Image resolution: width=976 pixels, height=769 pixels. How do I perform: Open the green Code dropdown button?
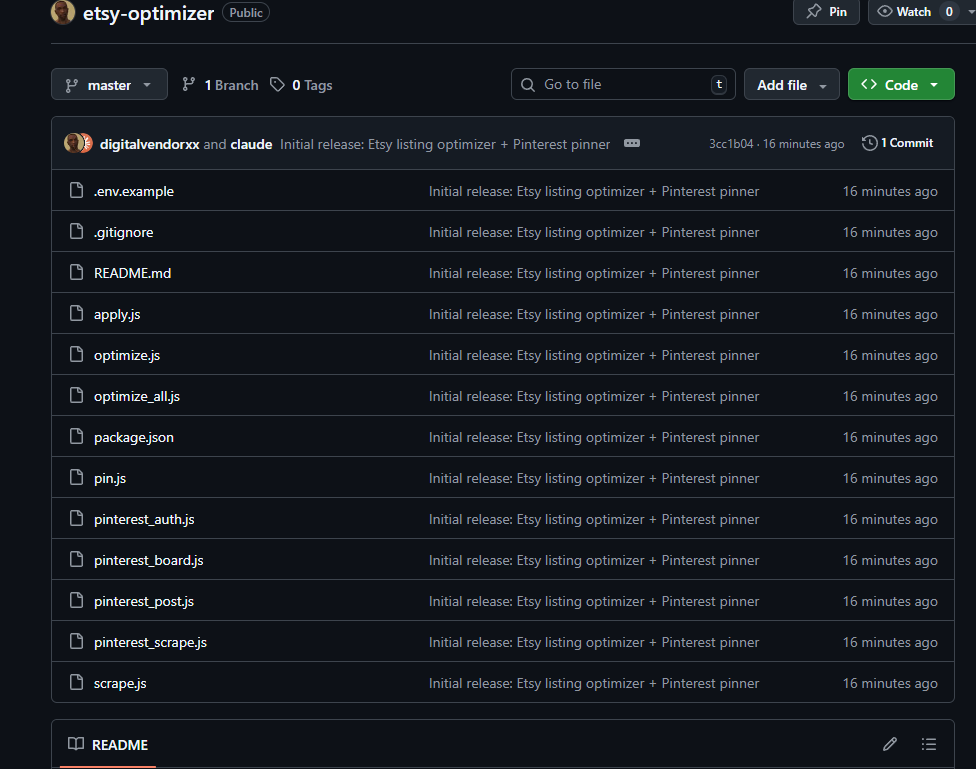pos(901,85)
